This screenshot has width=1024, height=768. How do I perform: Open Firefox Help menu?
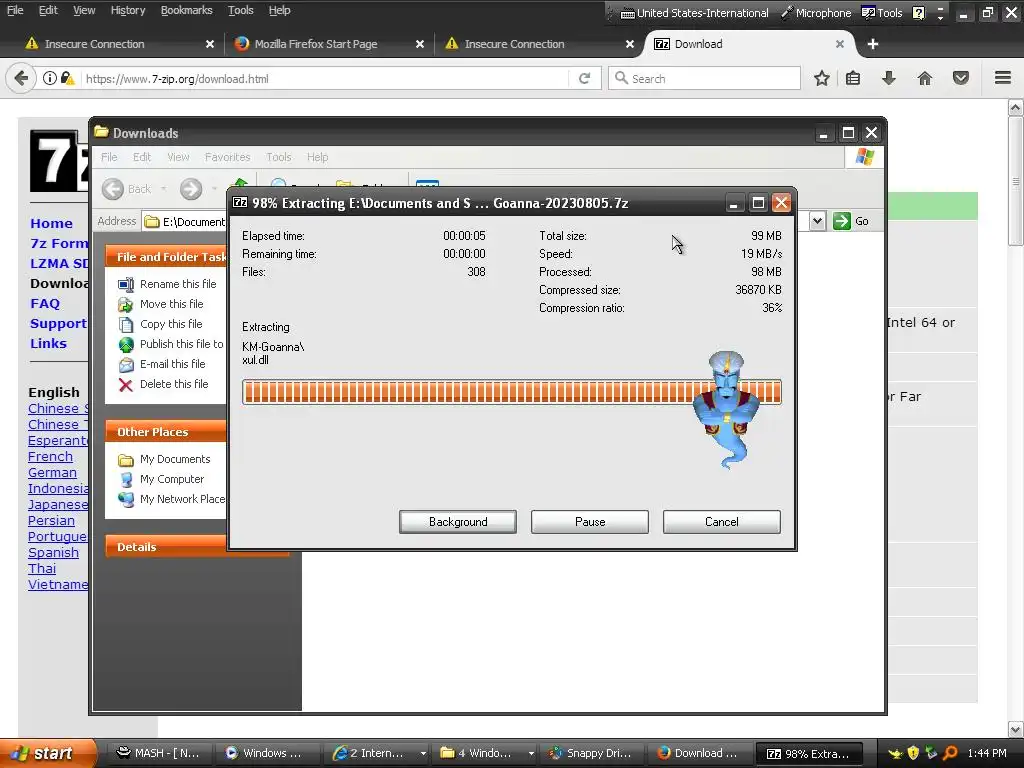(x=280, y=10)
